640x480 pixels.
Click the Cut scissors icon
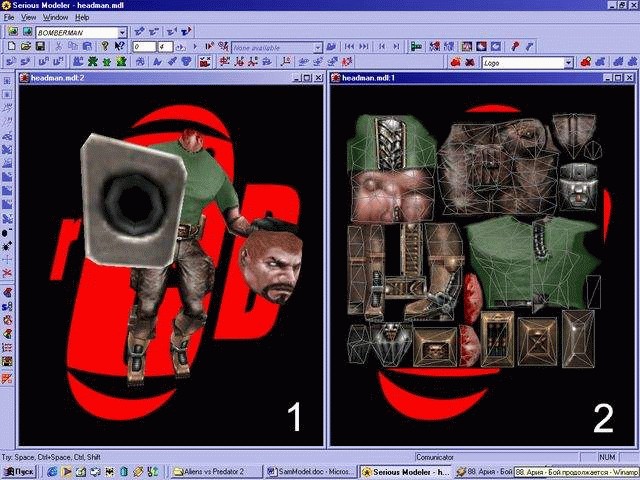coord(58,47)
